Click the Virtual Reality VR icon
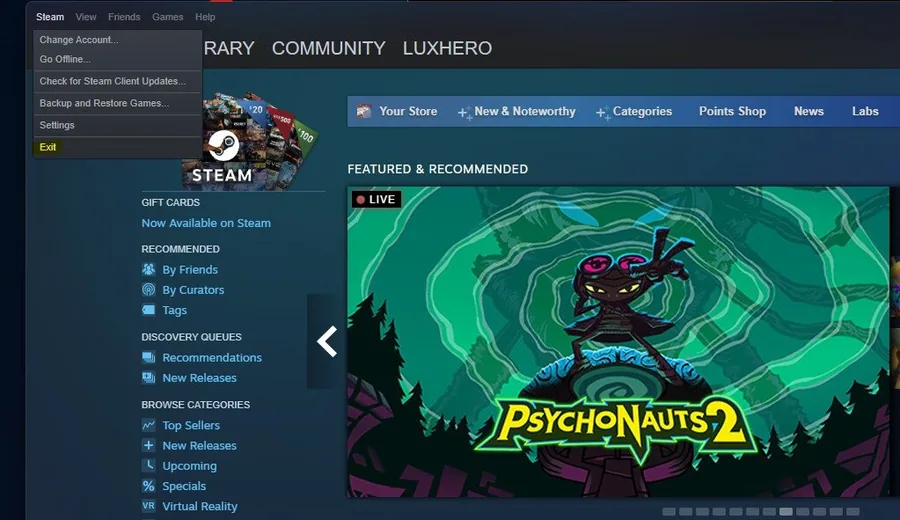Image resolution: width=900 pixels, height=520 pixels. (149, 506)
